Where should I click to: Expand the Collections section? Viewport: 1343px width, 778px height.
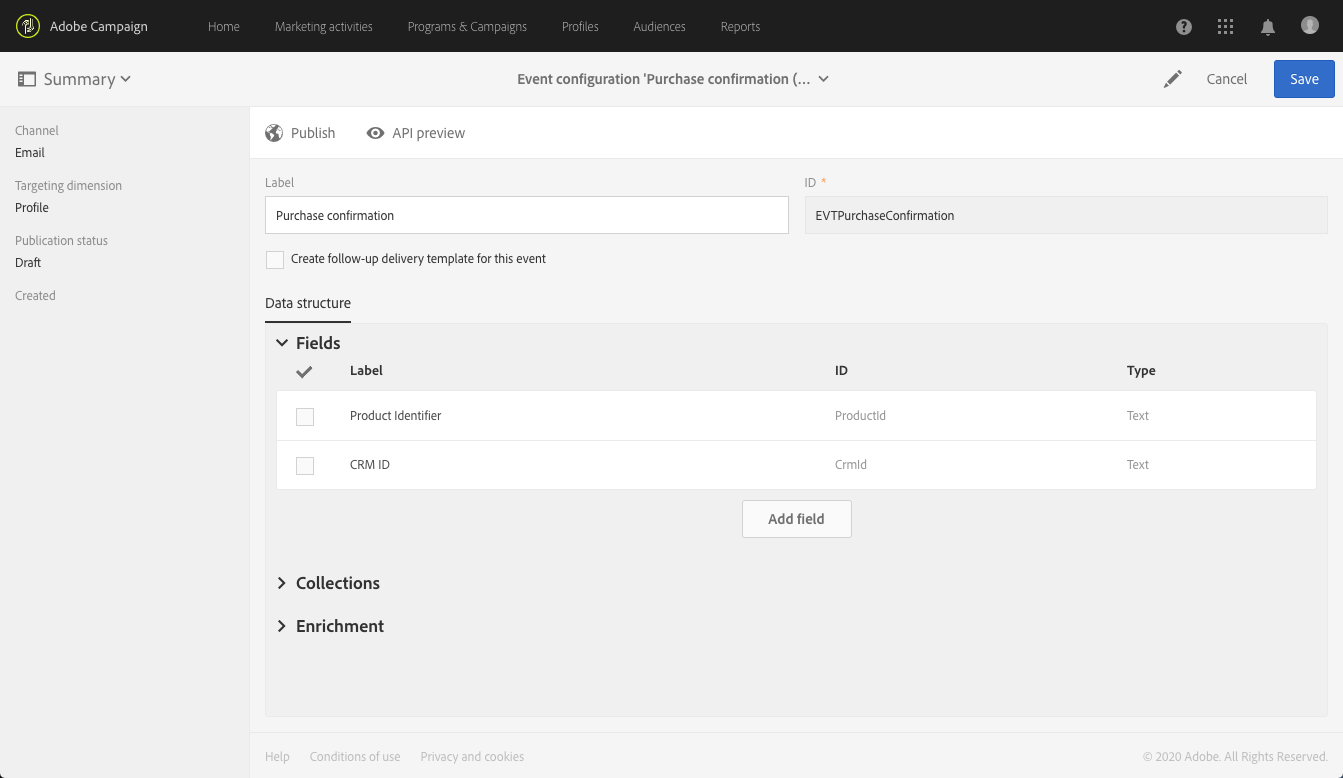point(282,583)
